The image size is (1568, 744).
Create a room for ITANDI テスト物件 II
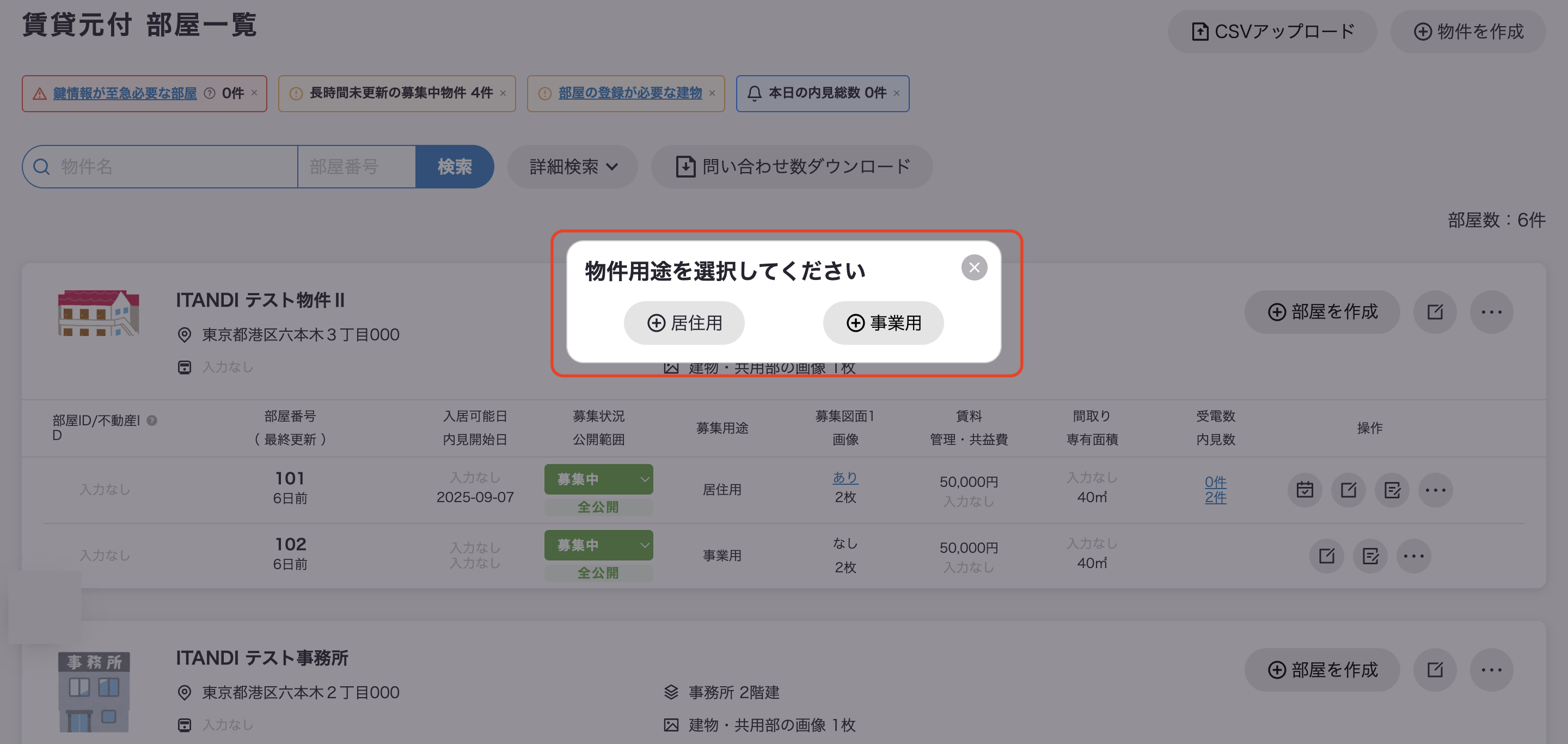(x=1322, y=312)
